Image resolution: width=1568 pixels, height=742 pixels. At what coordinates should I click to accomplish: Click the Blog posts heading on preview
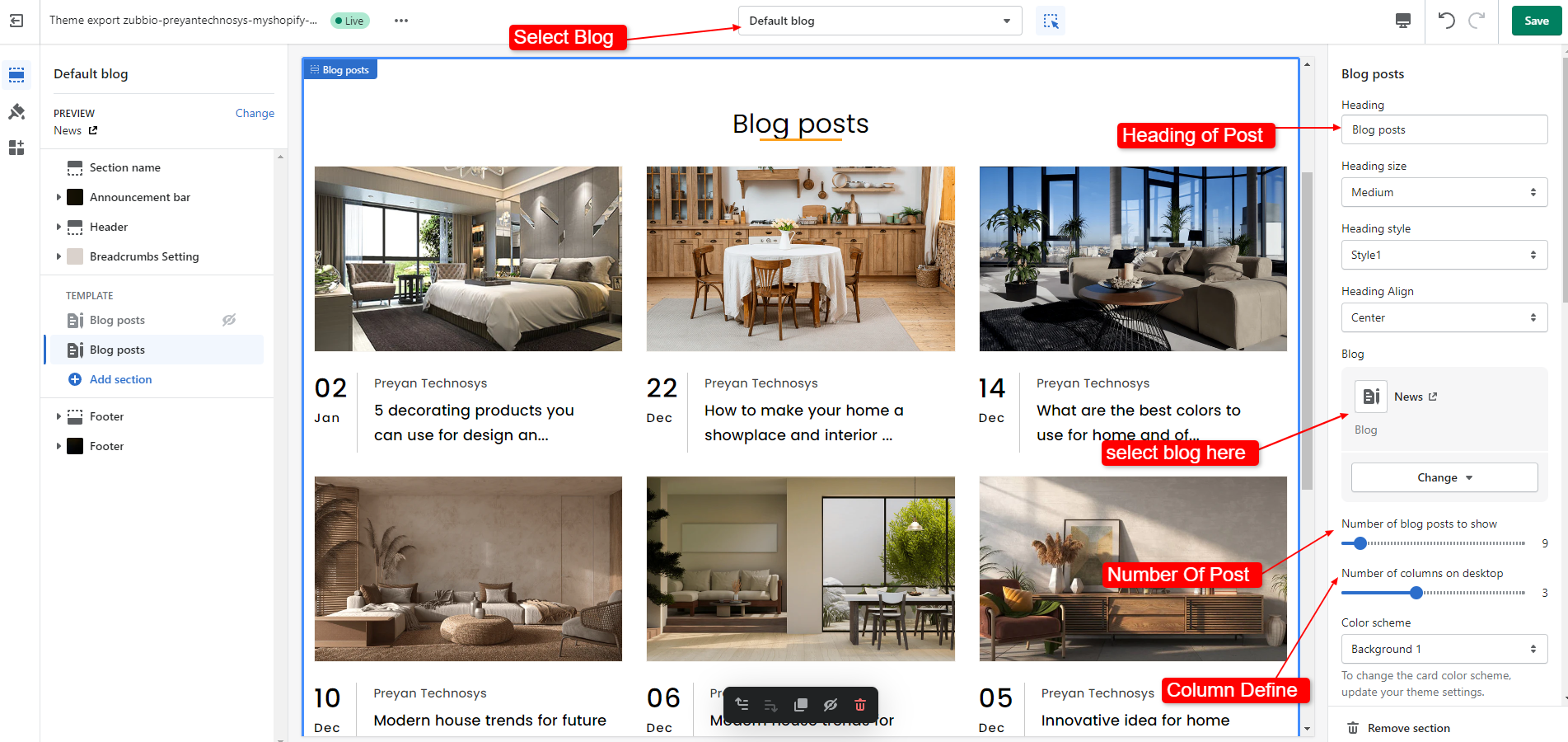pos(801,124)
